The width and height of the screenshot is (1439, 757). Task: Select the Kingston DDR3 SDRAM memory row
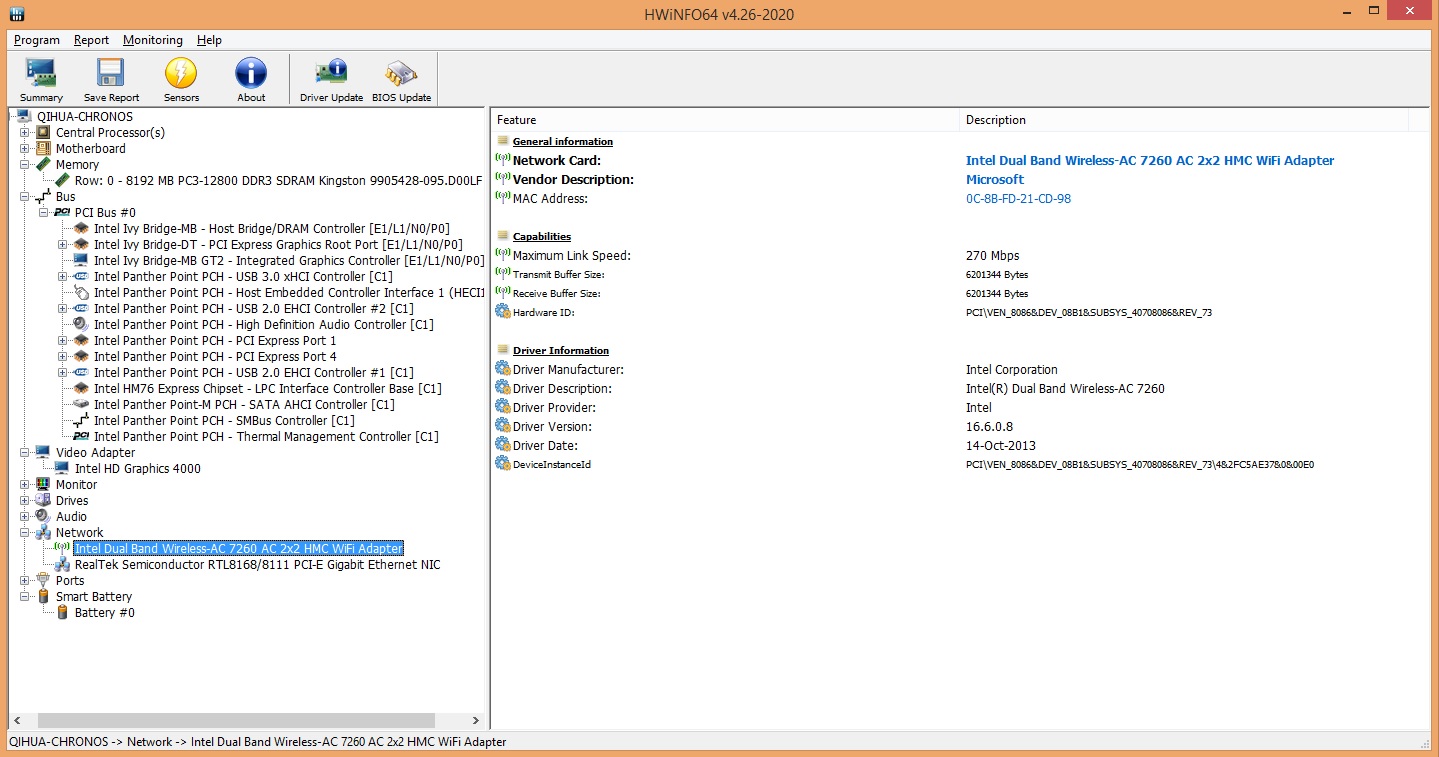pos(278,180)
